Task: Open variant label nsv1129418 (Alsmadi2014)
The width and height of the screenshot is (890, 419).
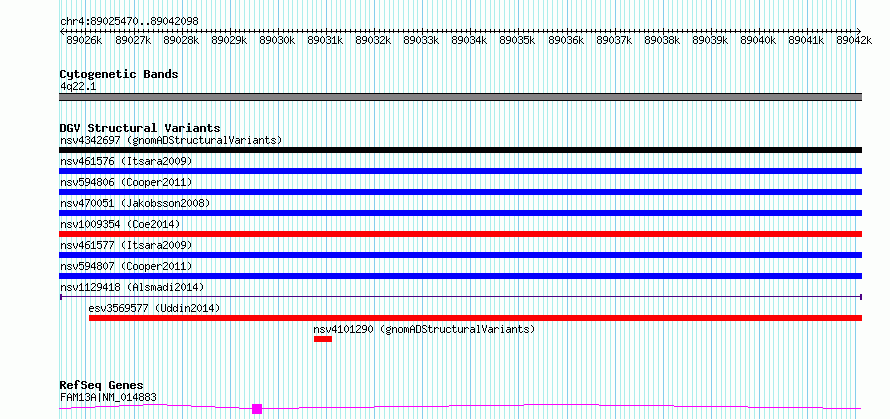Action: click(x=132, y=287)
